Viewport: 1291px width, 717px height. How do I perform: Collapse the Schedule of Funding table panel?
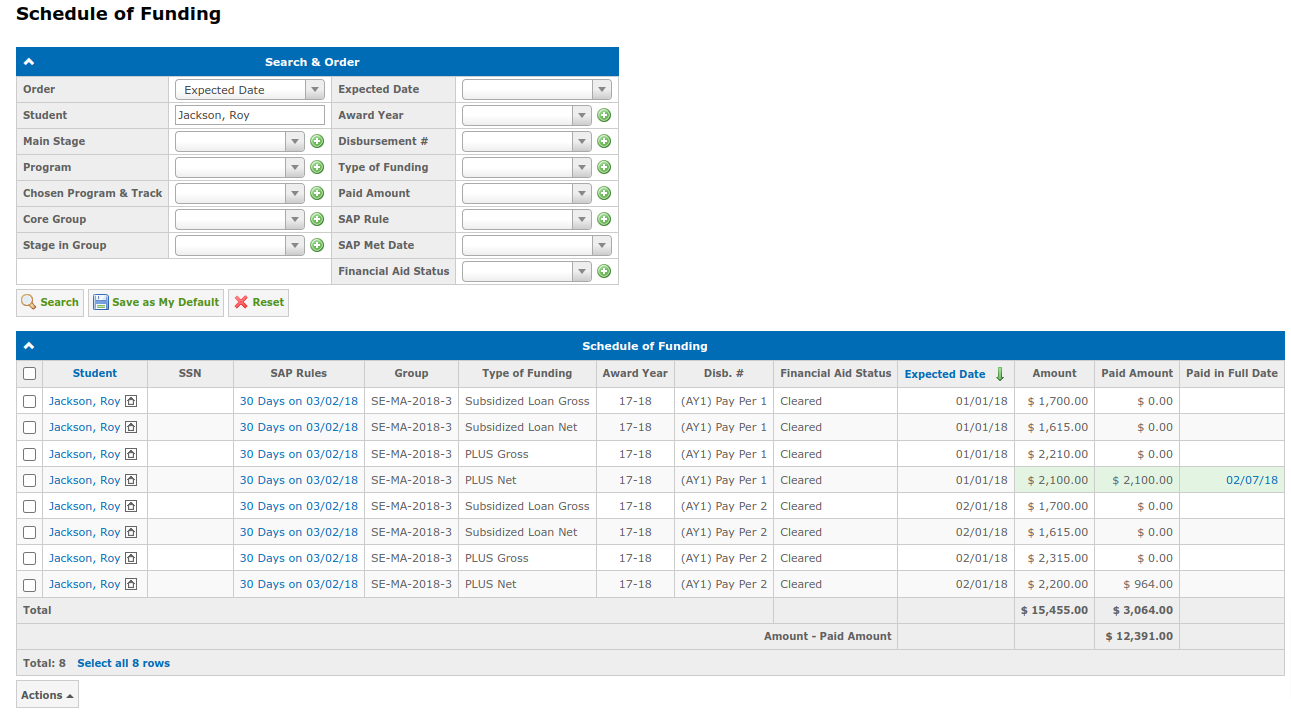click(29, 346)
